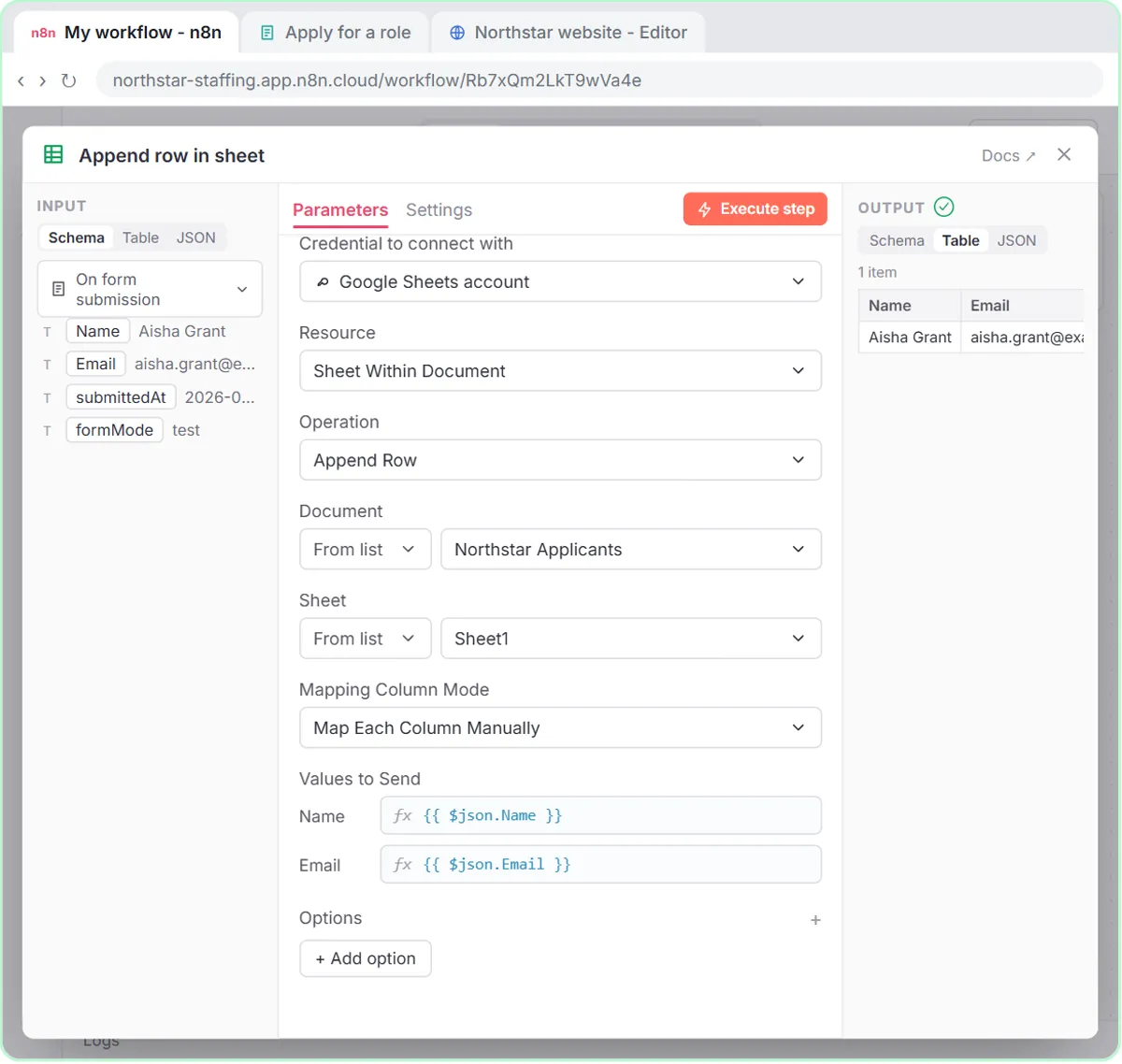Click the fx icon in the Name field
Viewport: 1122px width, 1064px height.
403,816
